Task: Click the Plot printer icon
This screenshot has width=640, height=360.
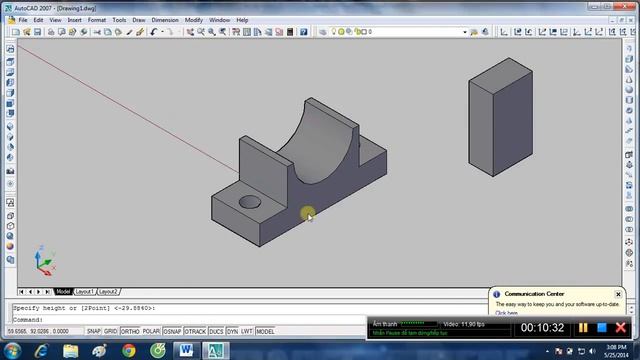Action: point(51,32)
